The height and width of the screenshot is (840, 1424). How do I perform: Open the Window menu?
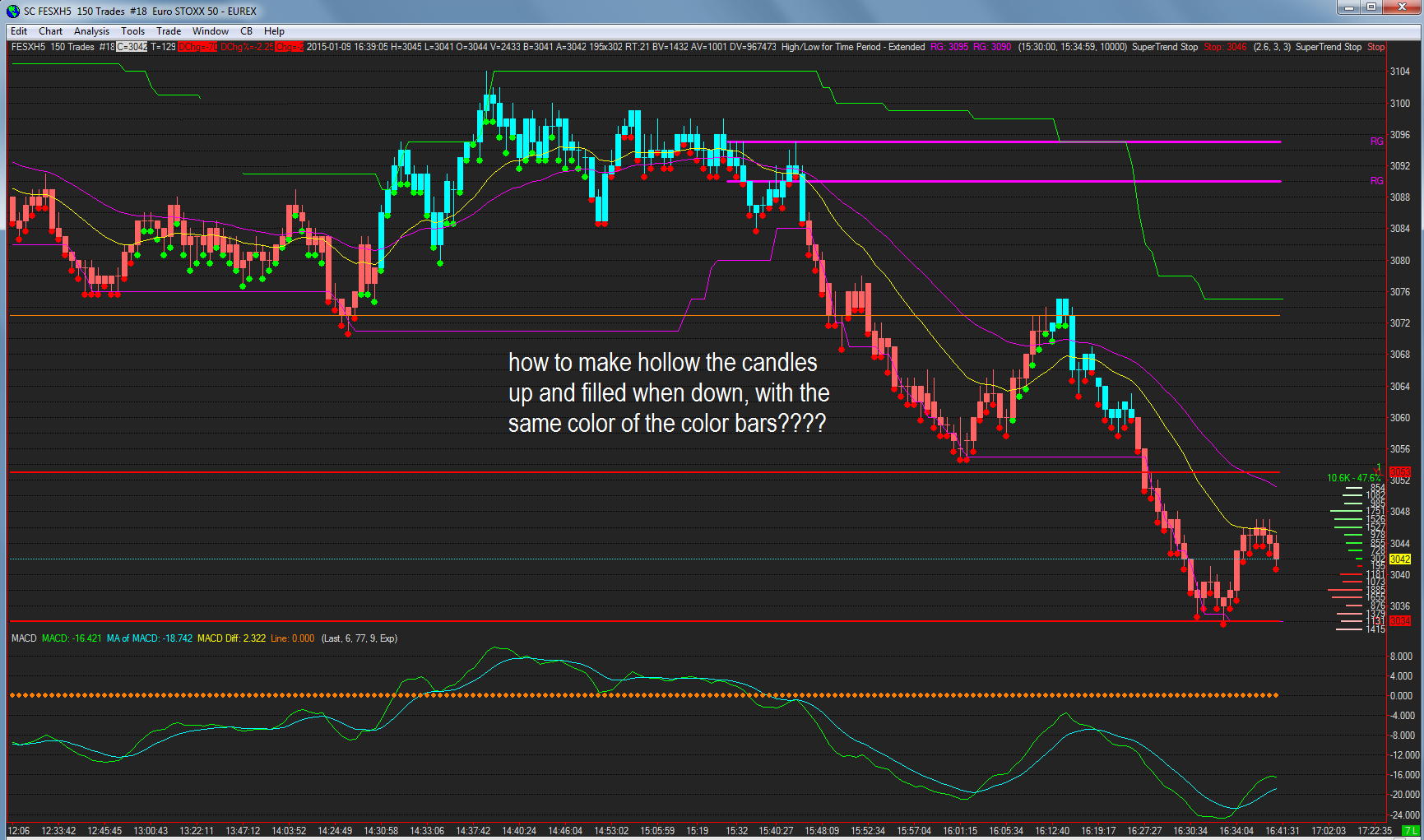(211, 31)
